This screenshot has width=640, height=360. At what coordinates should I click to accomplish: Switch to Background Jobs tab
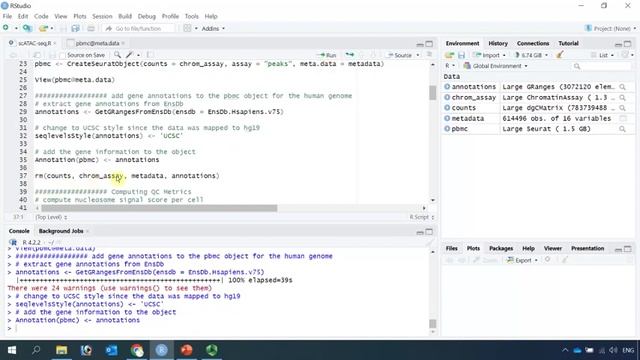(61, 231)
